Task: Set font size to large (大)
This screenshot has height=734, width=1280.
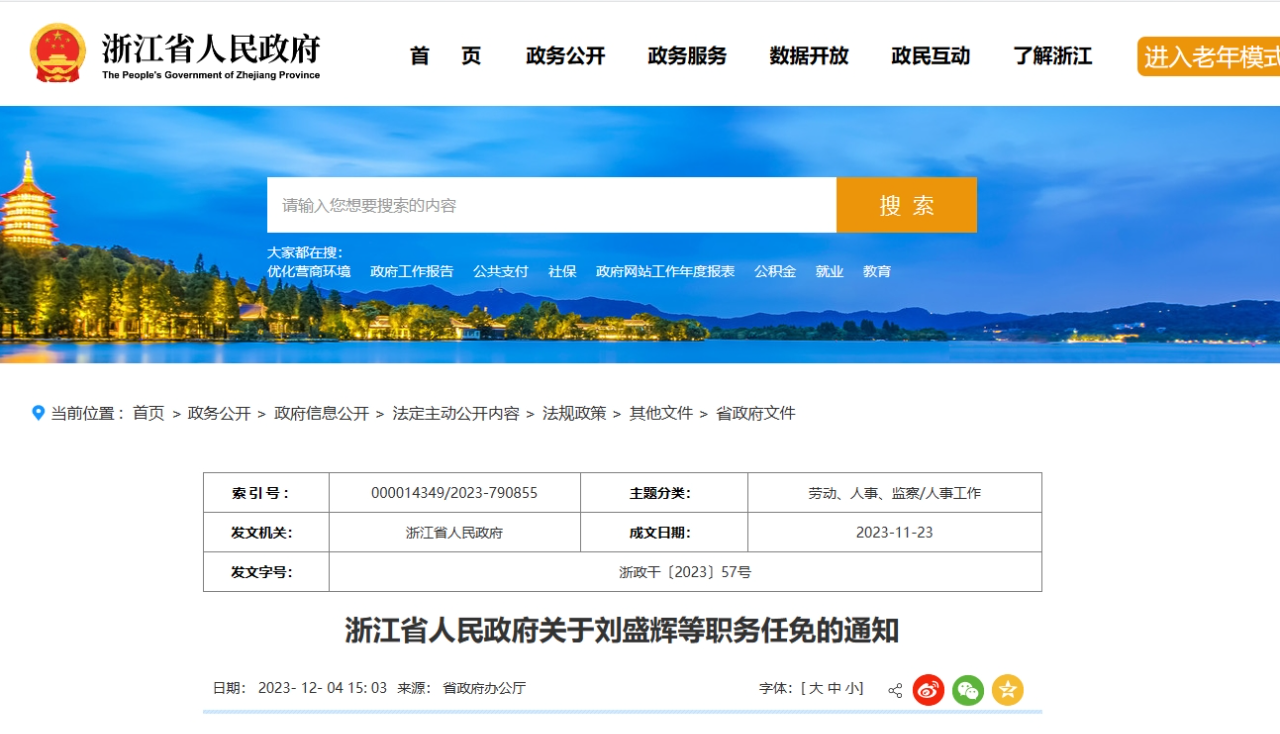Action: pos(815,689)
